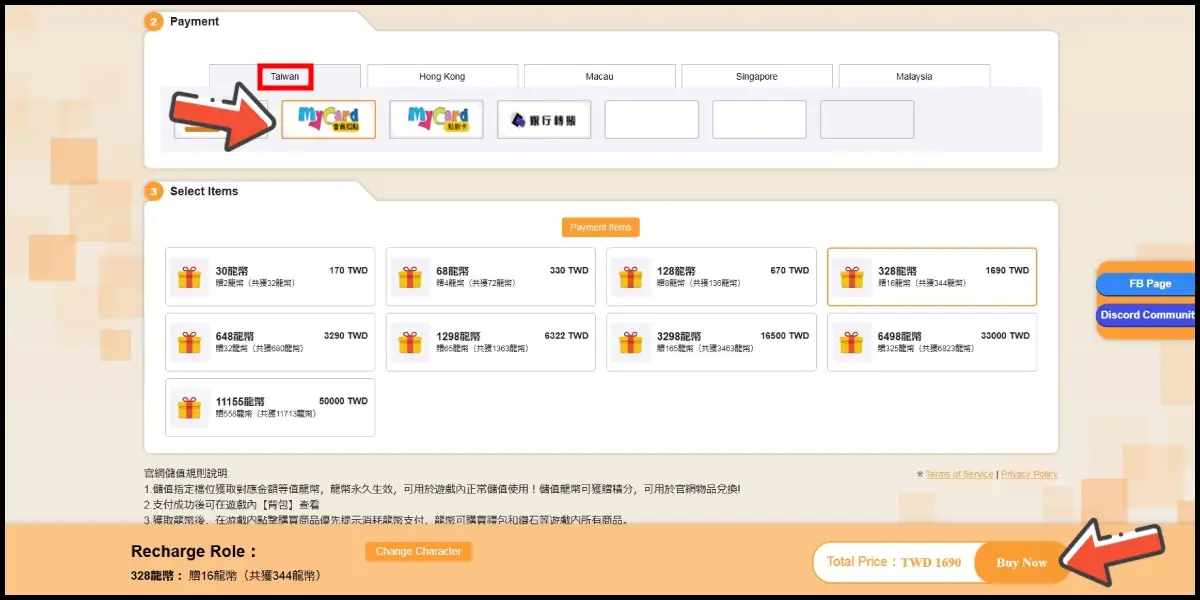Select the 6498 coin pack for 33000 TWD

[931, 343]
